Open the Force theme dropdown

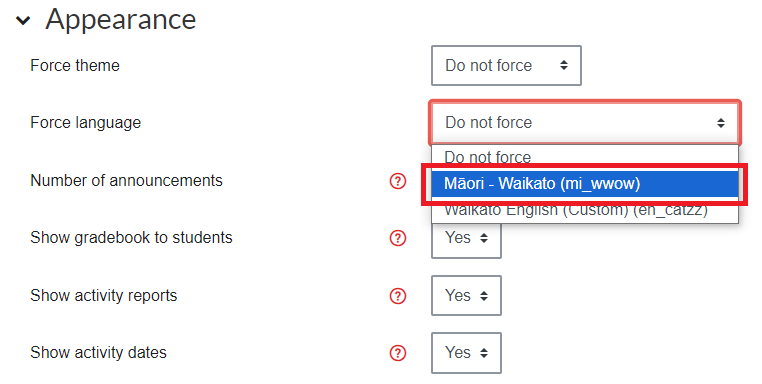[506, 66]
